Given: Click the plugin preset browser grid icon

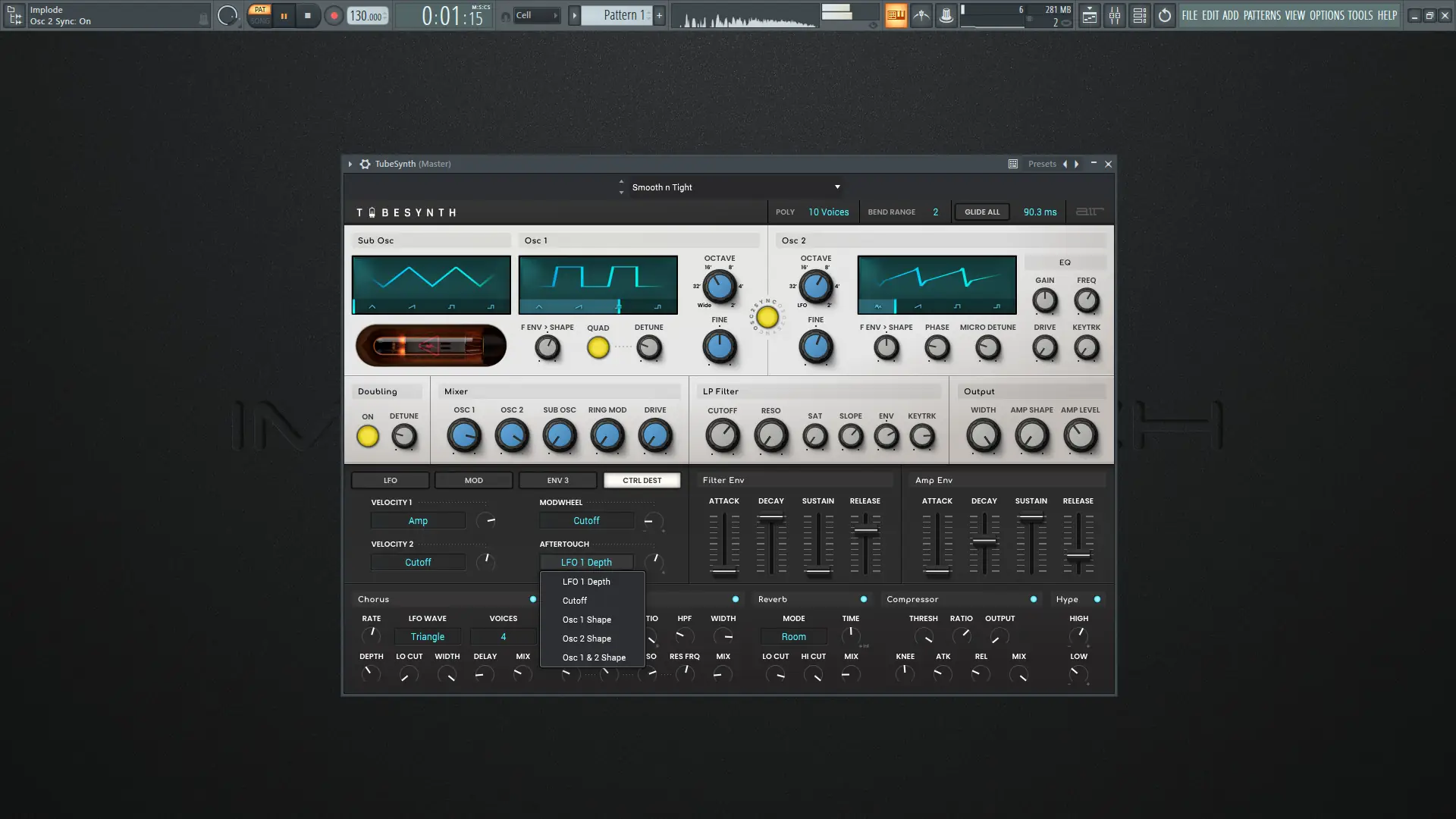Looking at the screenshot, I should point(1012,164).
